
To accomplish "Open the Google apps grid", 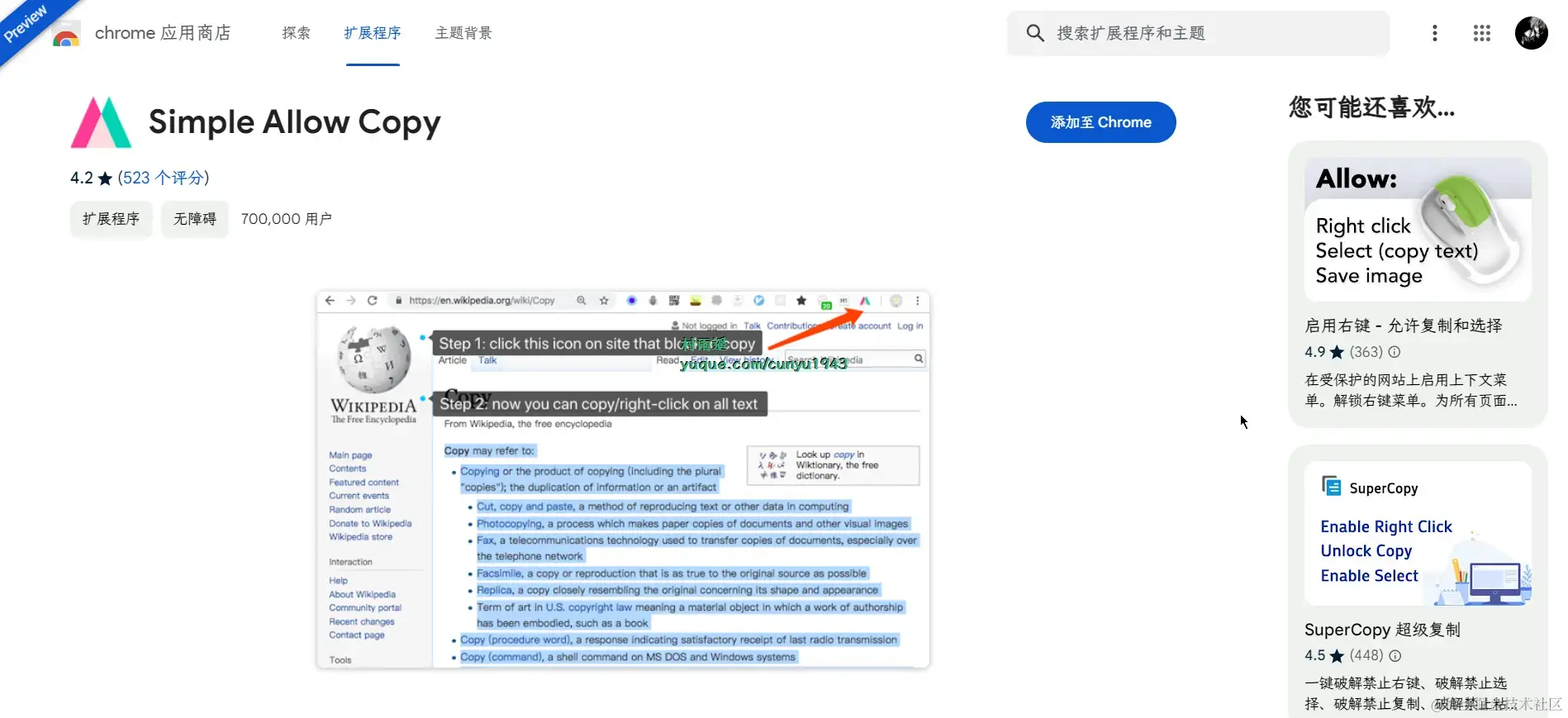I will (x=1482, y=33).
